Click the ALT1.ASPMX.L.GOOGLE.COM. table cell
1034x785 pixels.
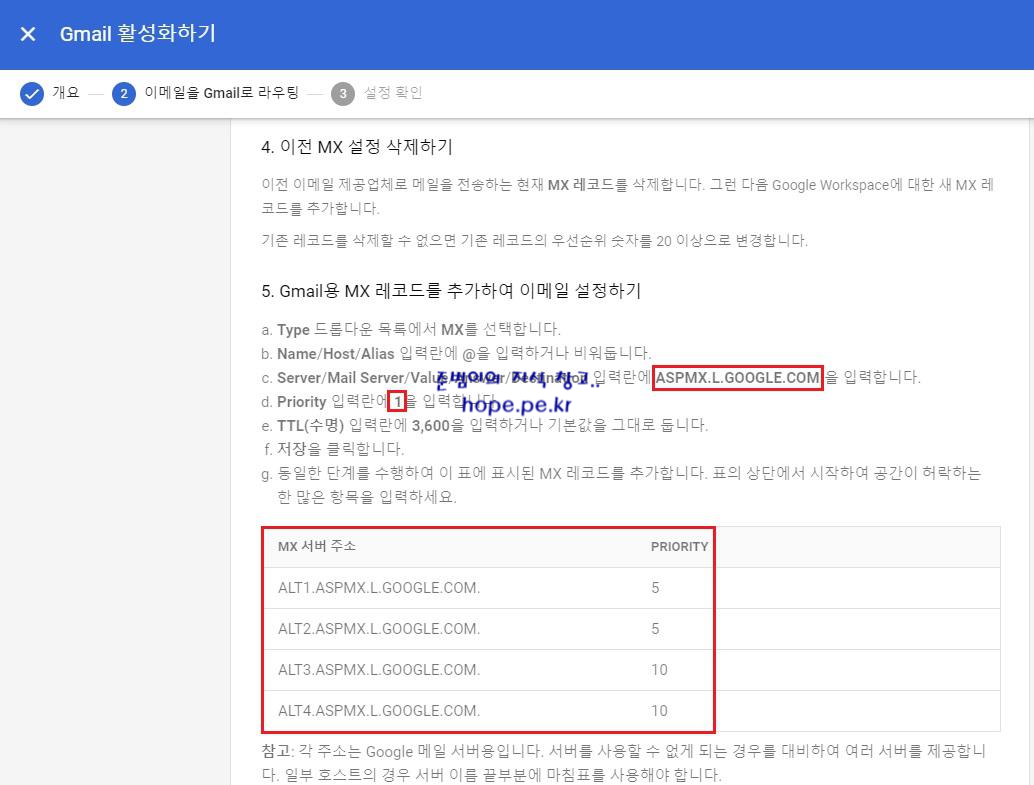tap(379, 588)
